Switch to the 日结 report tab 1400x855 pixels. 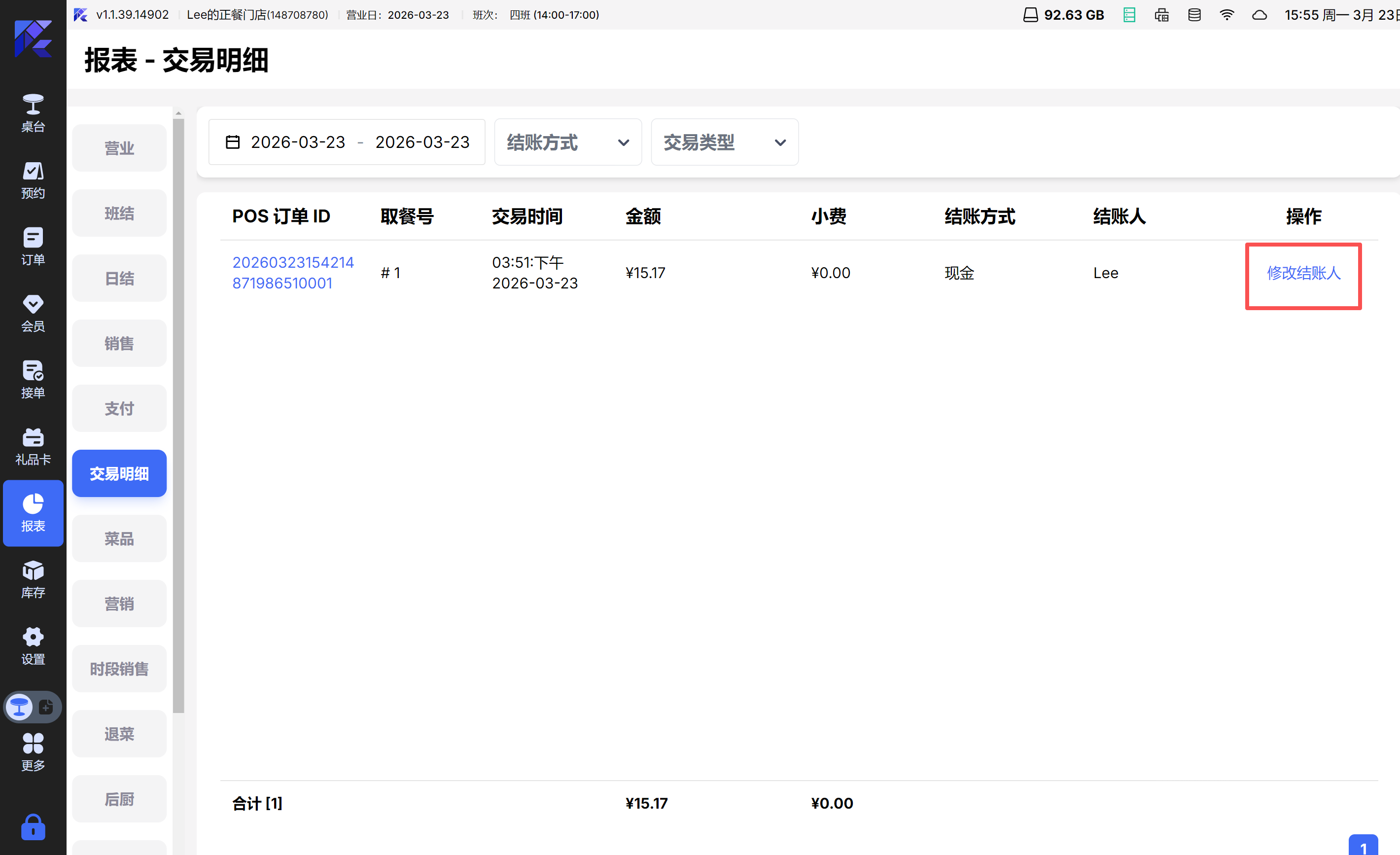click(119, 278)
